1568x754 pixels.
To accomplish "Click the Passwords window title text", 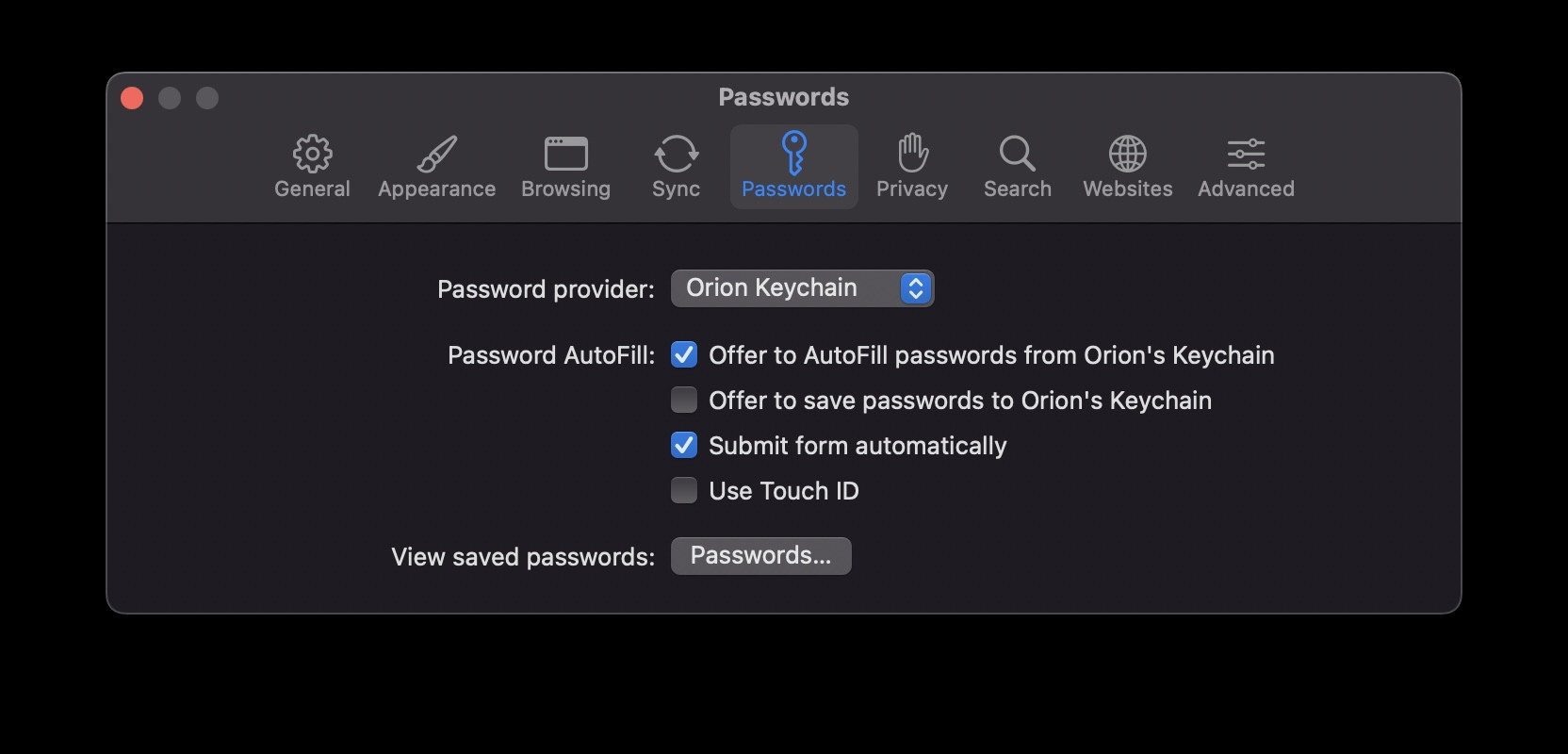I will [783, 97].
